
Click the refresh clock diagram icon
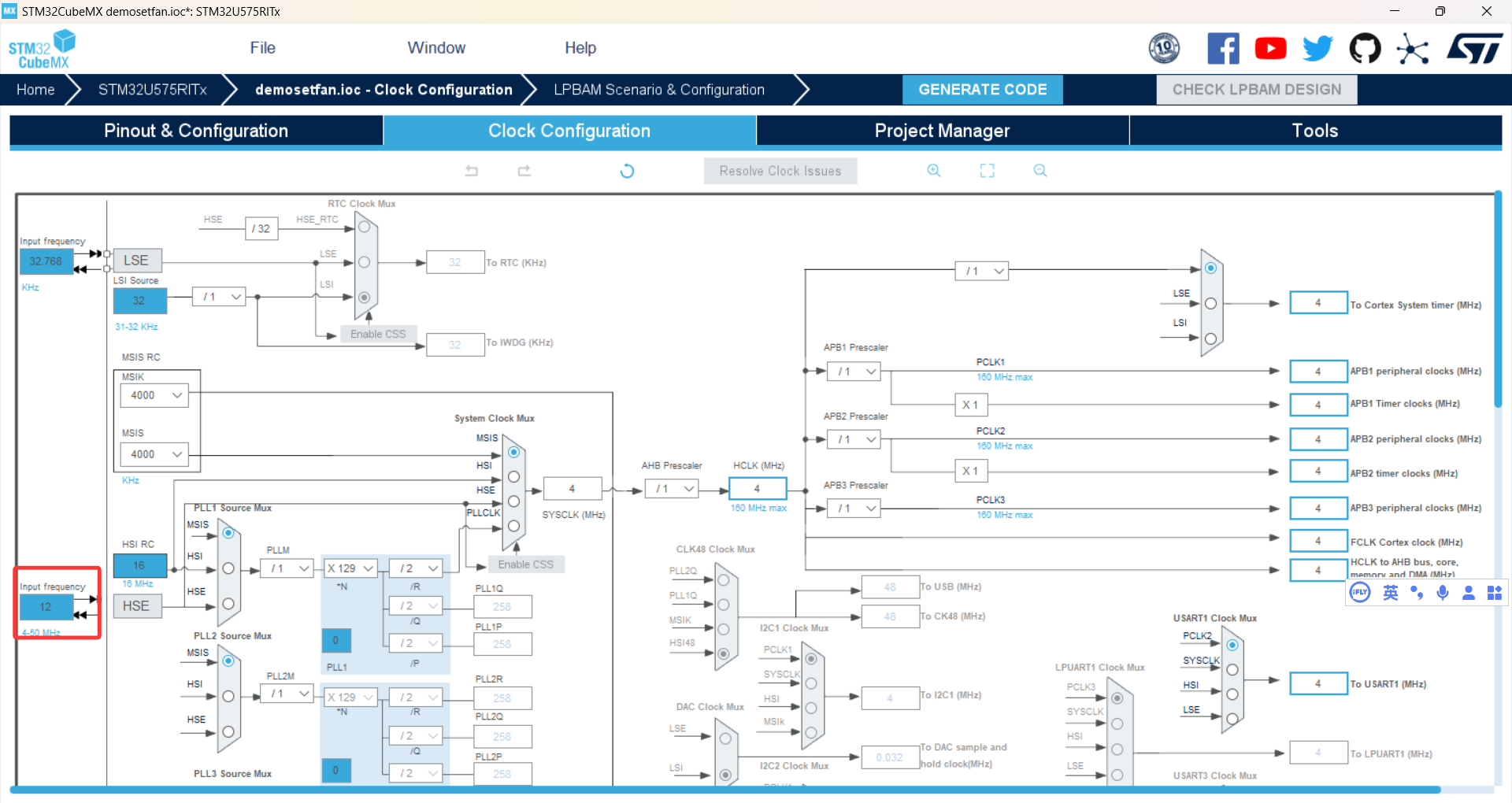tap(628, 171)
